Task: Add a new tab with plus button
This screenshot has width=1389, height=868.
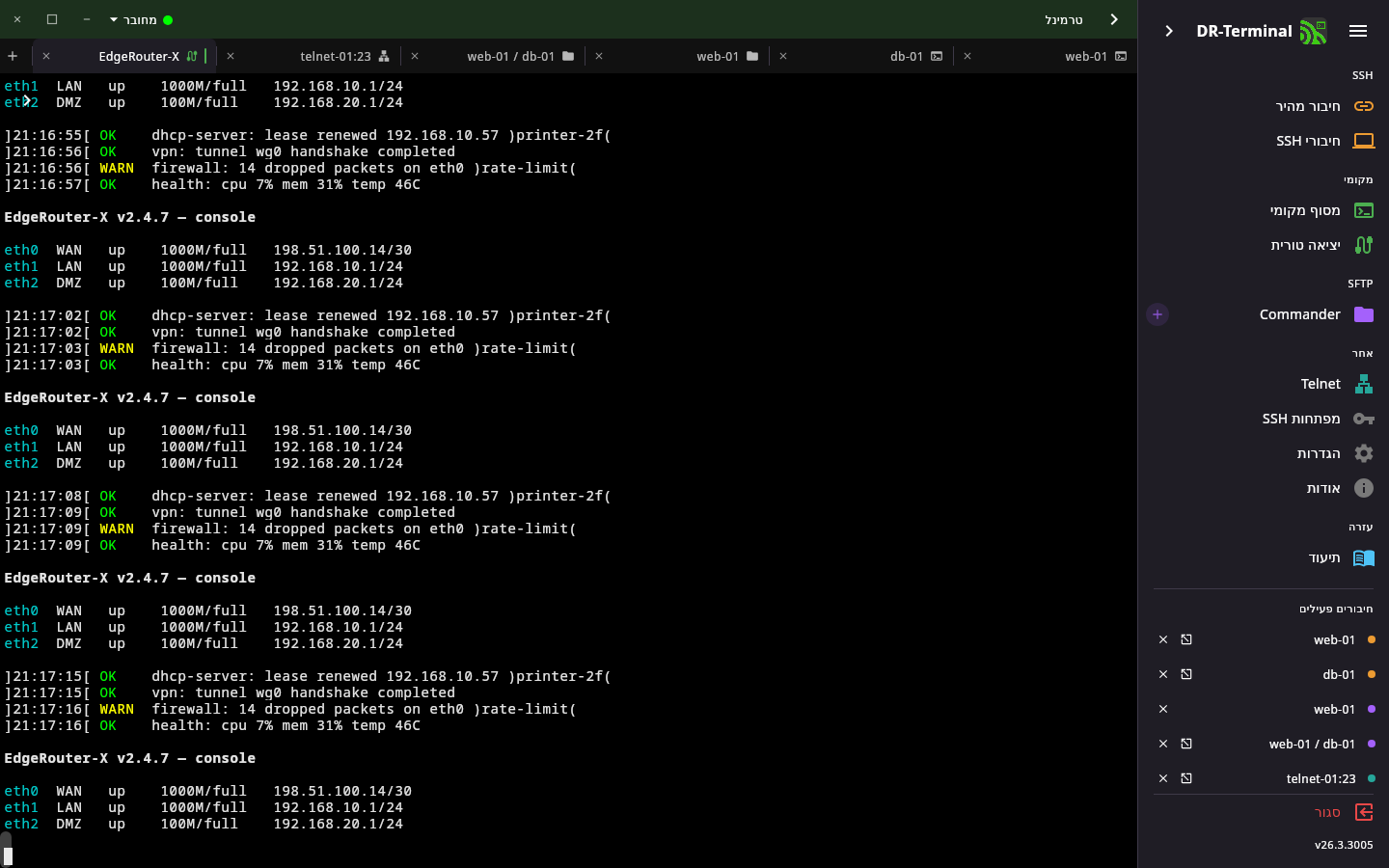Action: (x=13, y=56)
